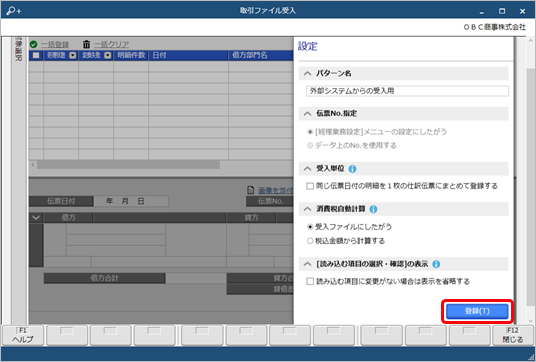This screenshot has width=536, height=362.
Task: Click the magnifier plus icon in title bar
Action: click(x=14, y=11)
